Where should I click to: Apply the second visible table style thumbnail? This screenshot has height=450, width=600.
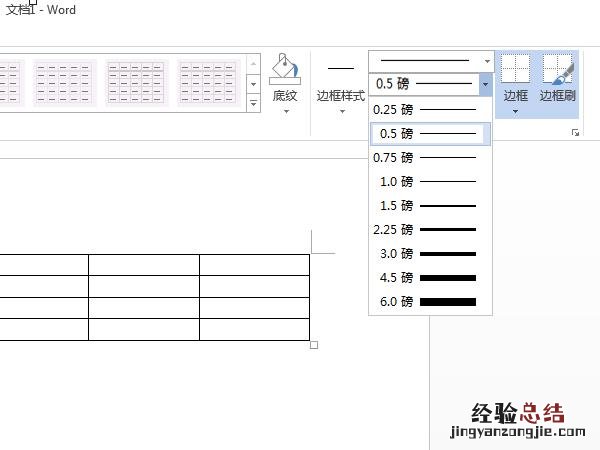point(64,83)
